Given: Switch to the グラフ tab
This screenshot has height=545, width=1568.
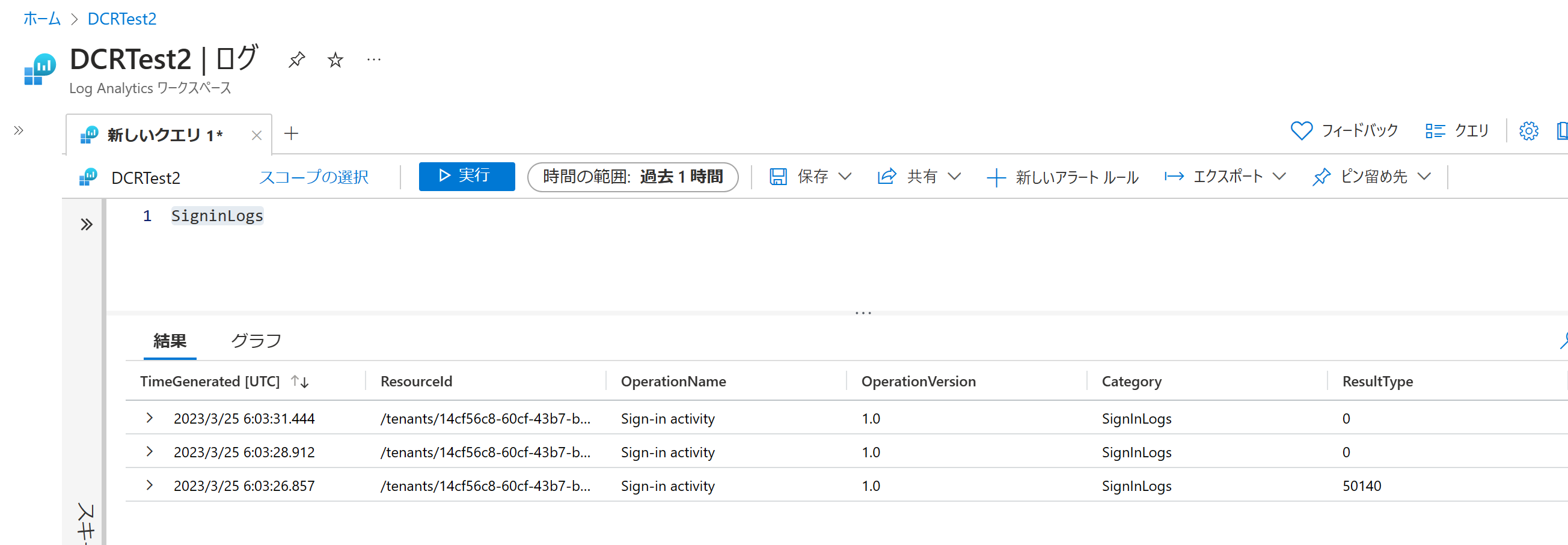Looking at the screenshot, I should (256, 341).
